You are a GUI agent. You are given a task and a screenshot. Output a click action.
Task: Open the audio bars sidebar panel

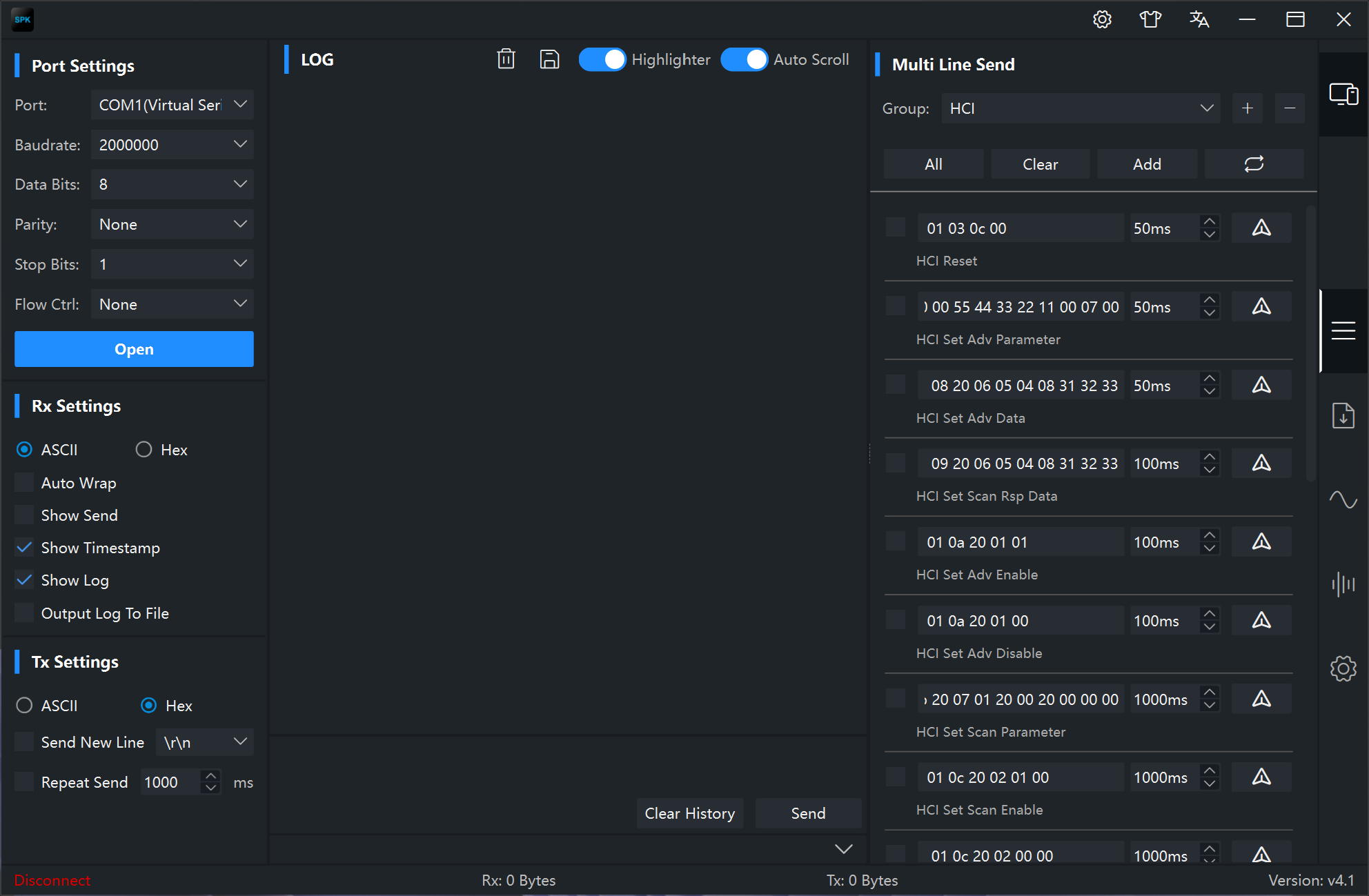point(1343,584)
